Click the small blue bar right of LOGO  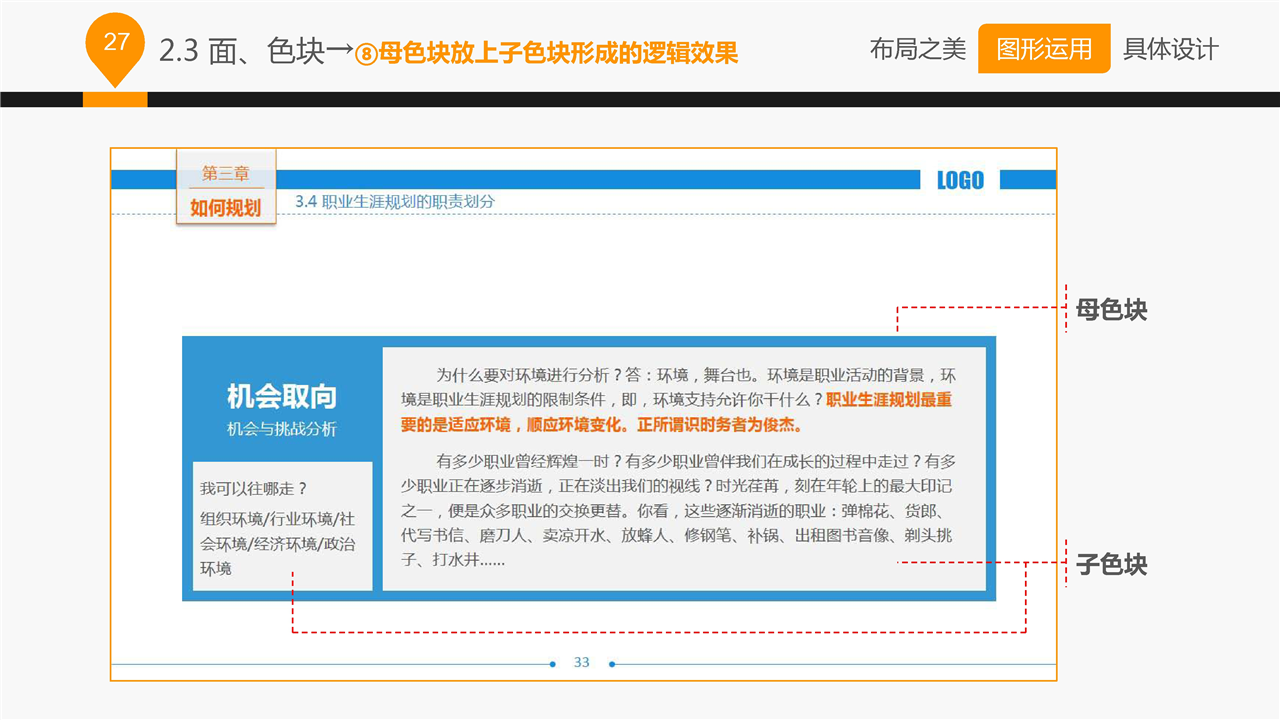(1027, 180)
